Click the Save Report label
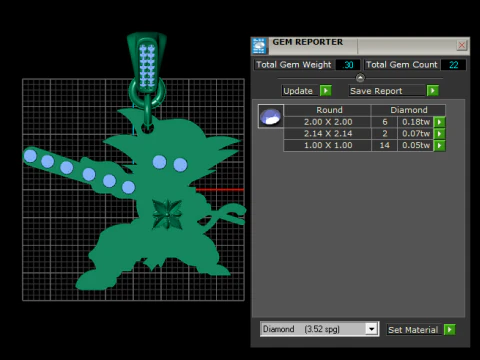480x360 pixels. 376,91
